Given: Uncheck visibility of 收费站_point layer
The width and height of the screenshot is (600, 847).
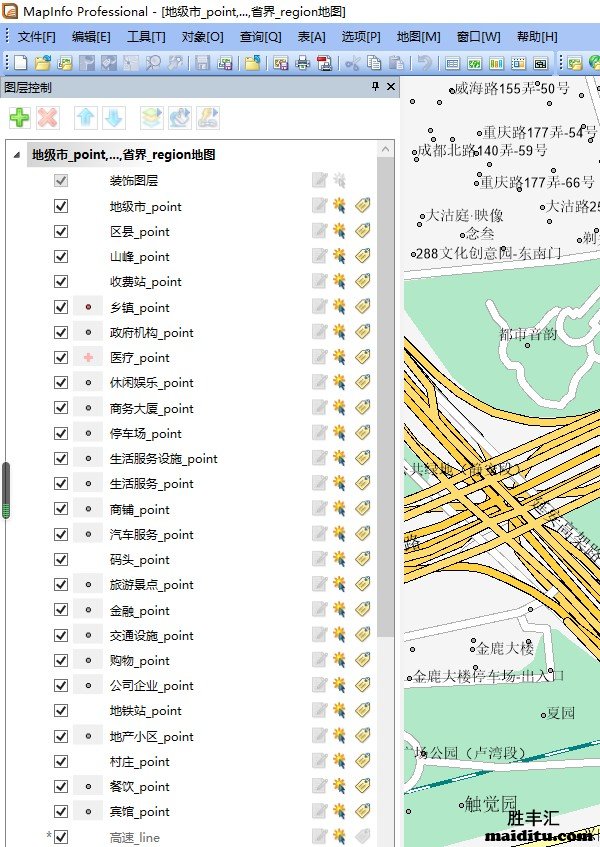Looking at the screenshot, I should pos(61,281).
